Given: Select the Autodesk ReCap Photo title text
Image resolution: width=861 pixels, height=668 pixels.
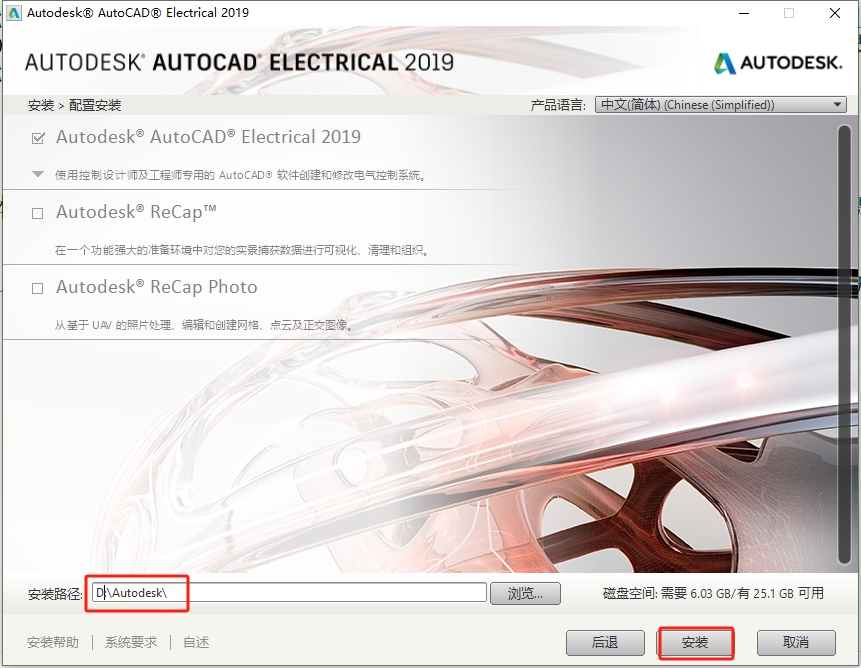Looking at the screenshot, I should 156,287.
